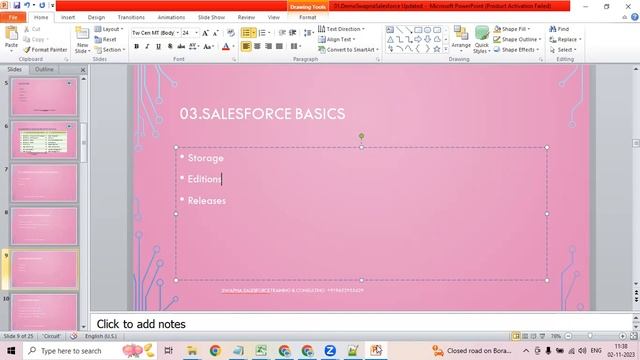Select the Isosceles Triangle shape
640x360 pixels.
click(x=390, y=39)
